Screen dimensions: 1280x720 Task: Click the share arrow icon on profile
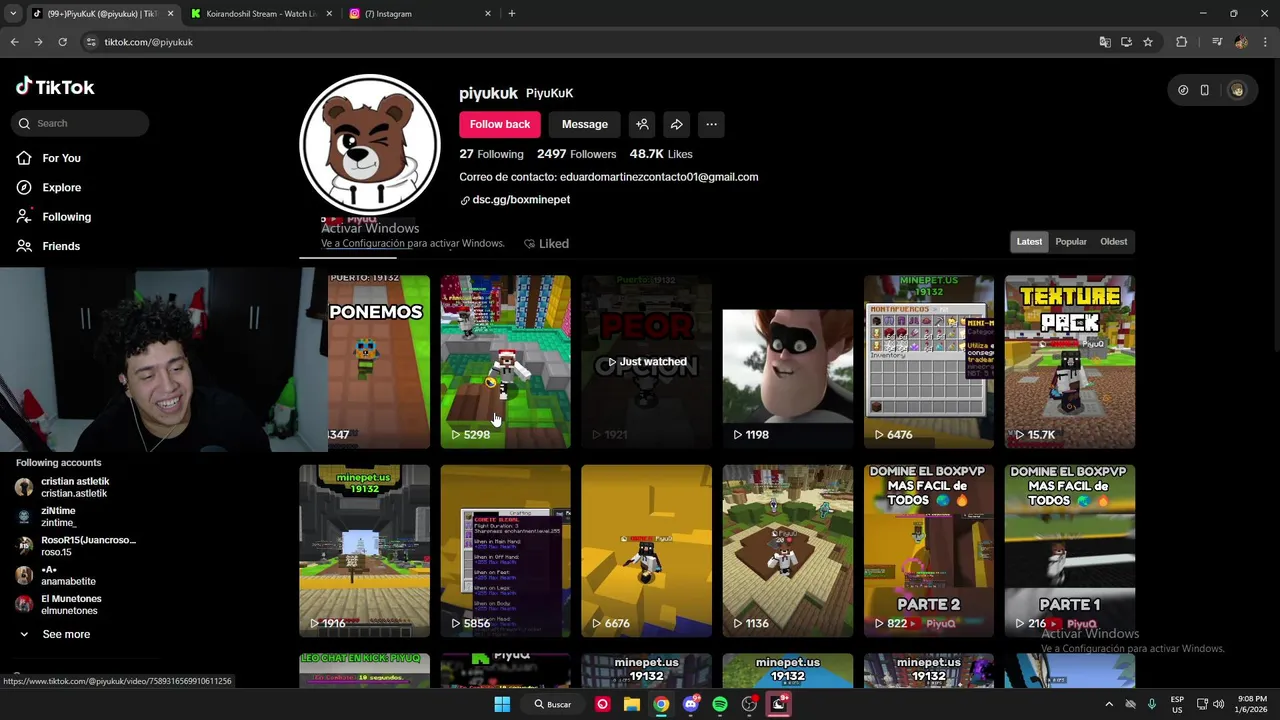676,124
